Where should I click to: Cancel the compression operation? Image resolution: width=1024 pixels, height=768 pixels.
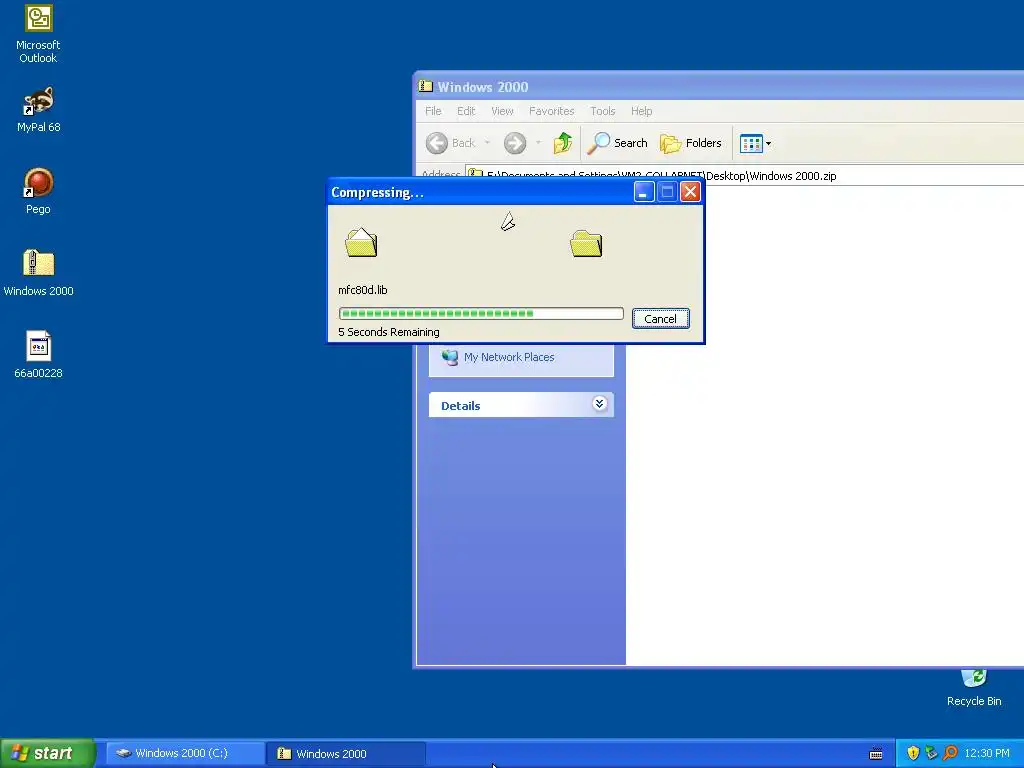[x=660, y=319]
